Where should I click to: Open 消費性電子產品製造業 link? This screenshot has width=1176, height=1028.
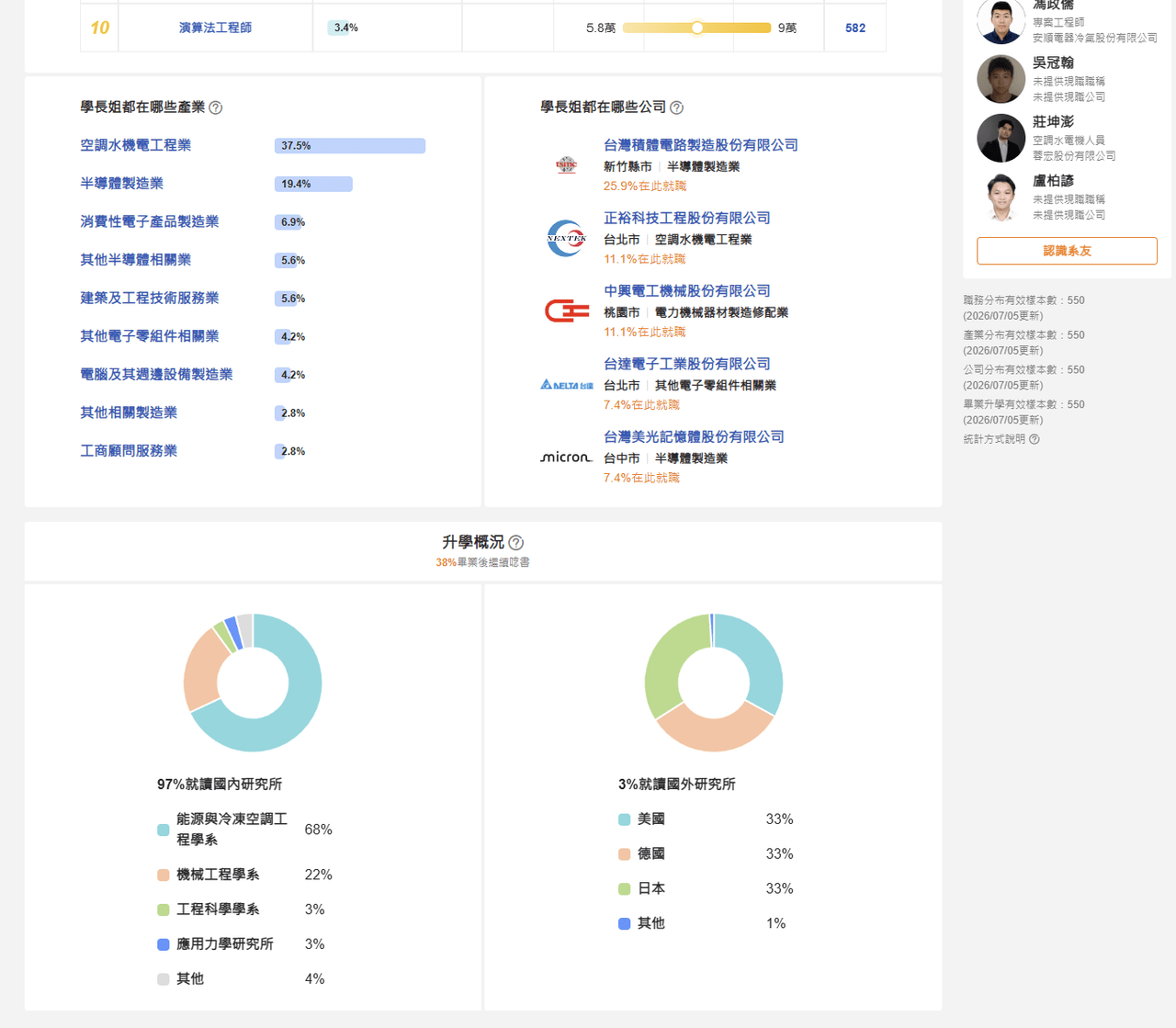(x=150, y=221)
